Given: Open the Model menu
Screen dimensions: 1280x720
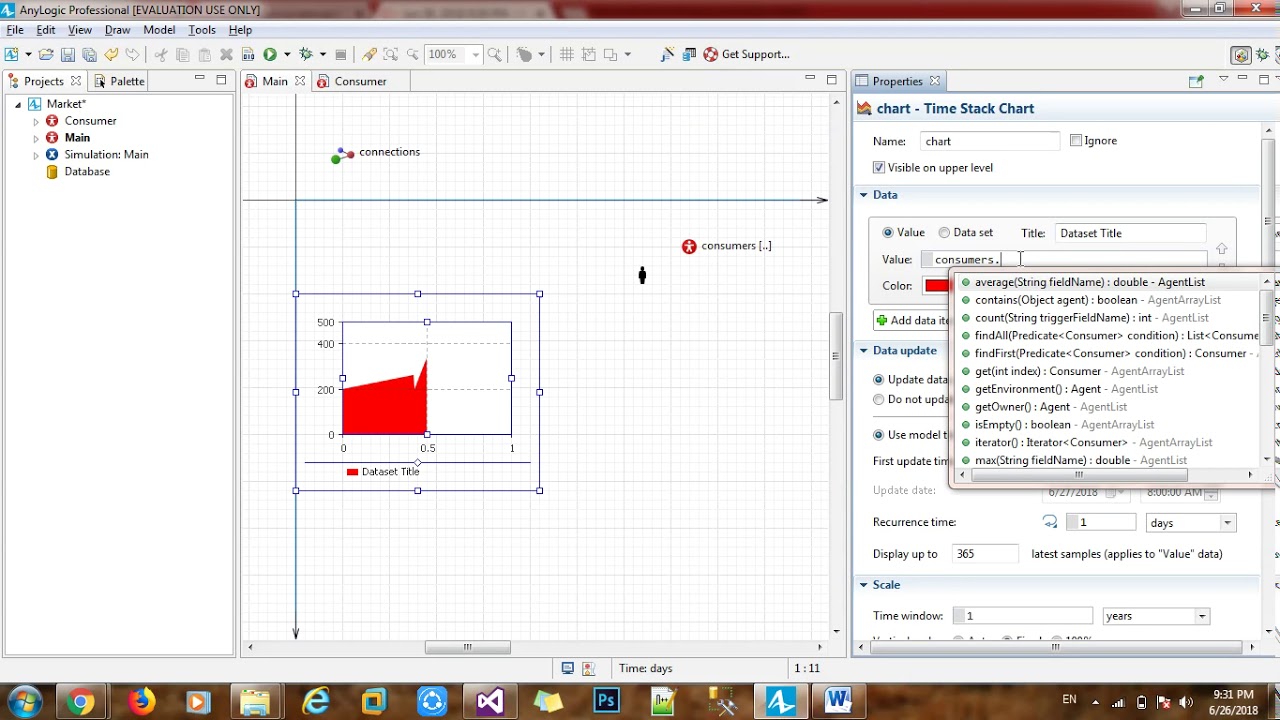Looking at the screenshot, I should pos(159,30).
